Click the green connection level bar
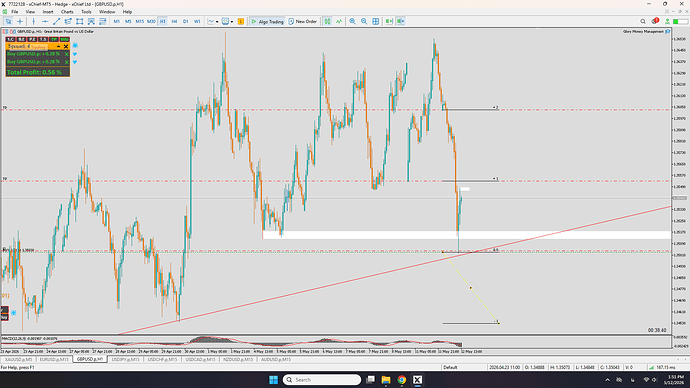The image size is (690, 388). tap(680, 21)
